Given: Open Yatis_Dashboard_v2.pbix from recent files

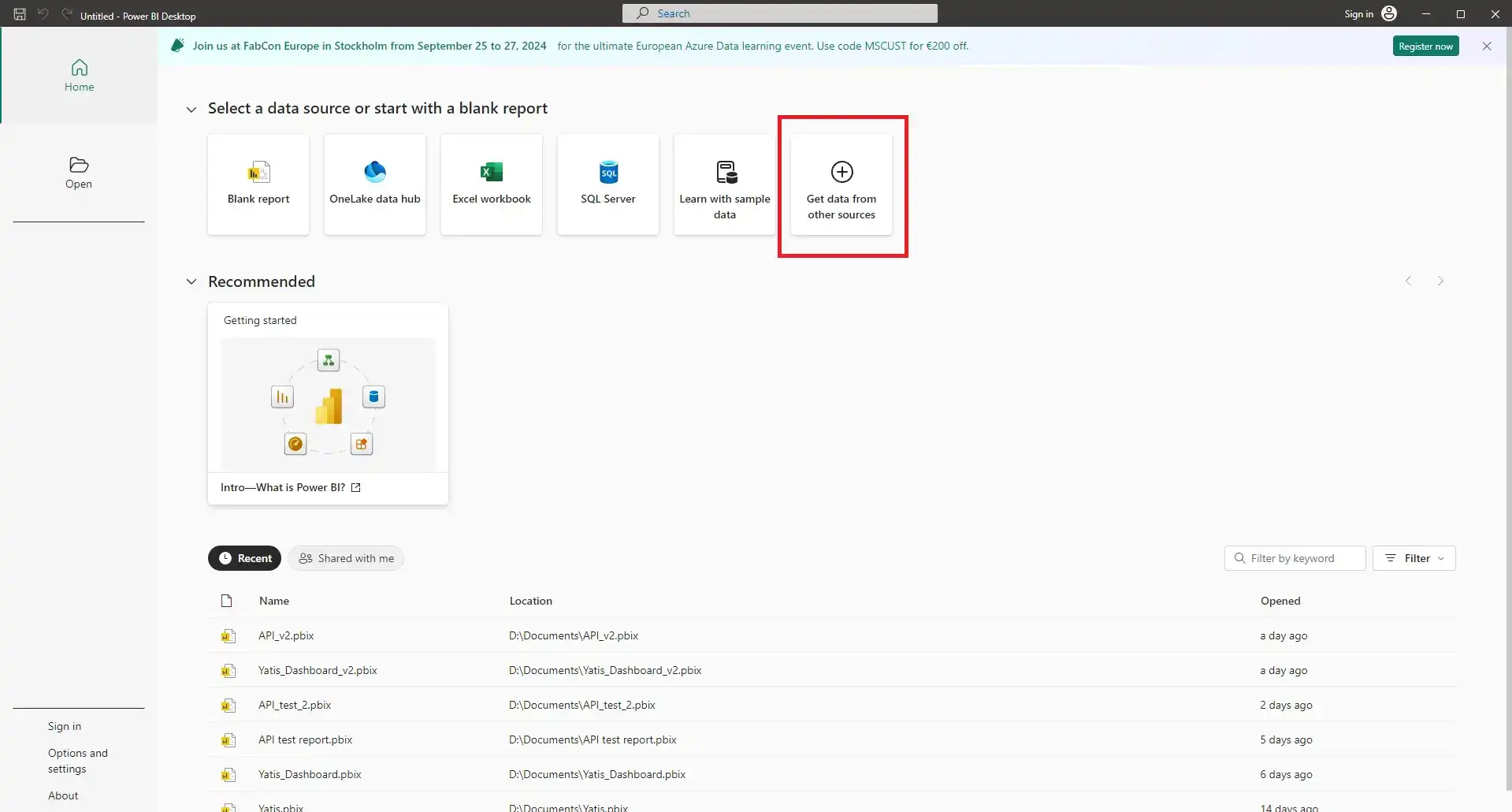Looking at the screenshot, I should tap(318, 670).
